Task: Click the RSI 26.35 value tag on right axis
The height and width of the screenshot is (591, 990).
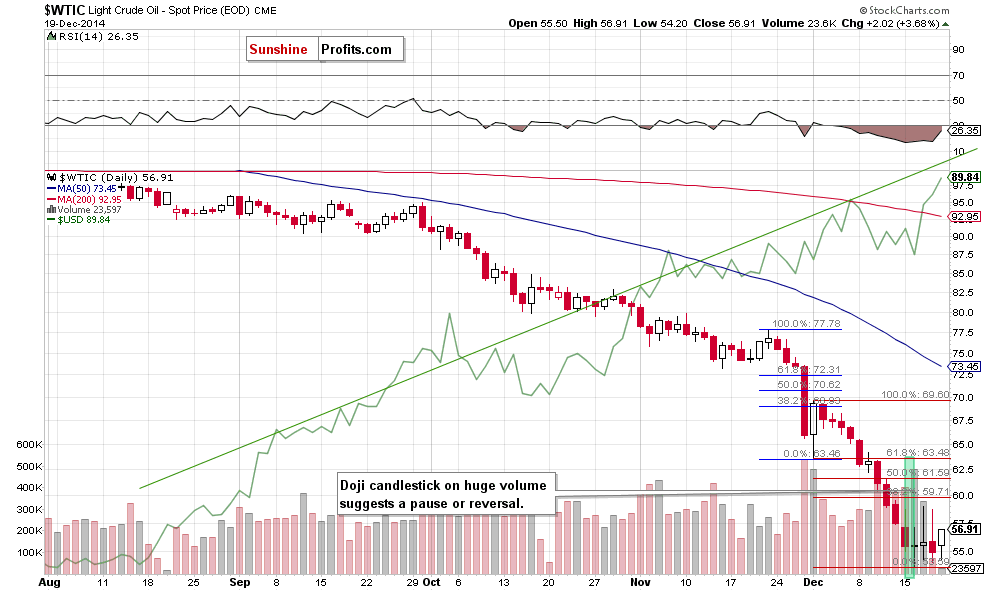Action: coord(965,131)
